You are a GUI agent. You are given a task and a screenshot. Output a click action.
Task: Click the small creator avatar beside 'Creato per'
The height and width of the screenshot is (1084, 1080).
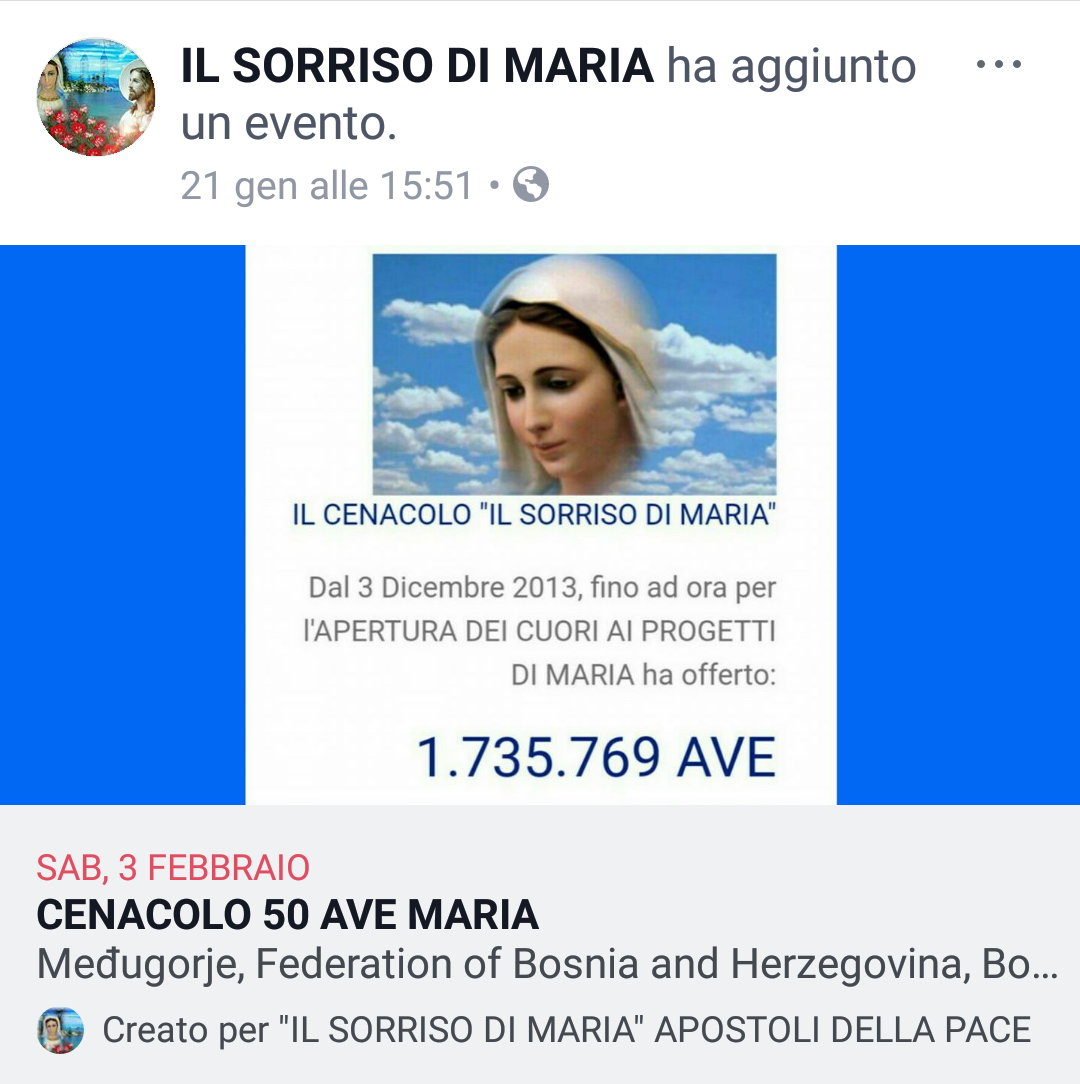click(60, 1030)
